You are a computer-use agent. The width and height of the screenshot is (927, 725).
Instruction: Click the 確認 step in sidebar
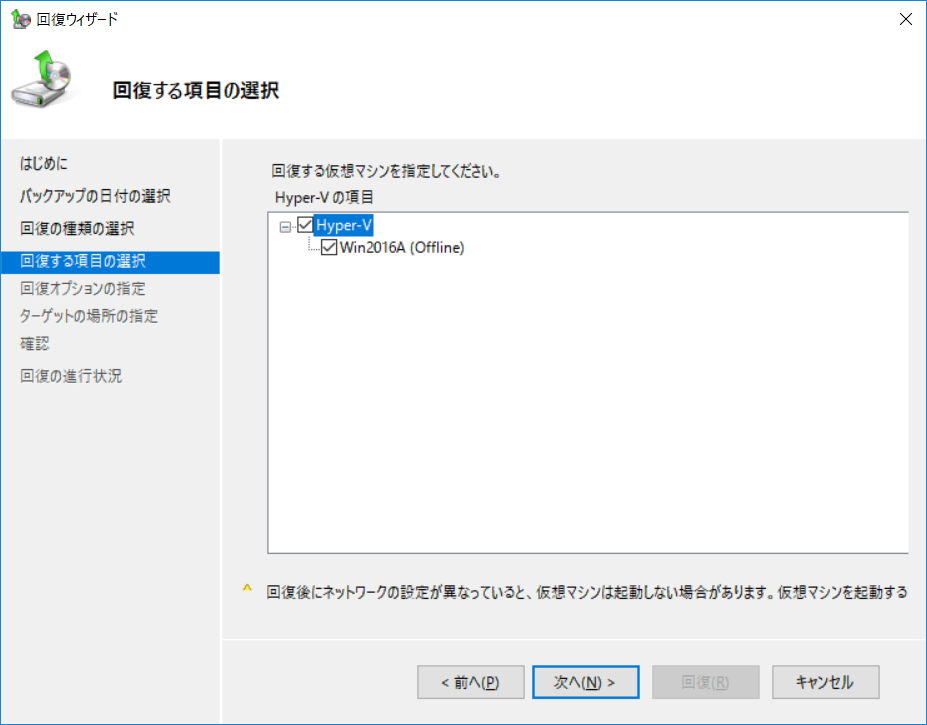35,344
